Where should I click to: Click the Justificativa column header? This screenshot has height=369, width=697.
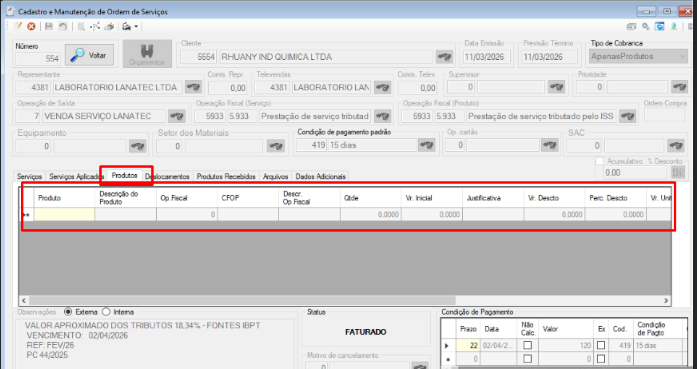[x=493, y=198]
